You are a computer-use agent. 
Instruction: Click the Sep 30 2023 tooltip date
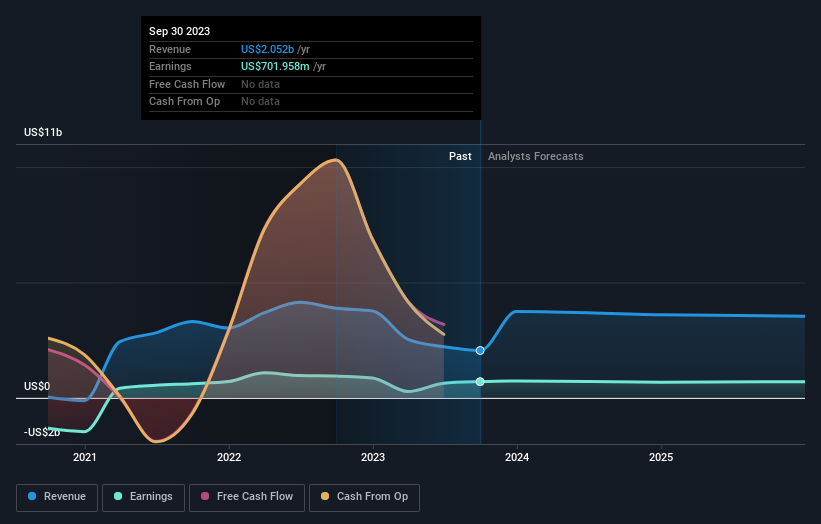(x=180, y=31)
